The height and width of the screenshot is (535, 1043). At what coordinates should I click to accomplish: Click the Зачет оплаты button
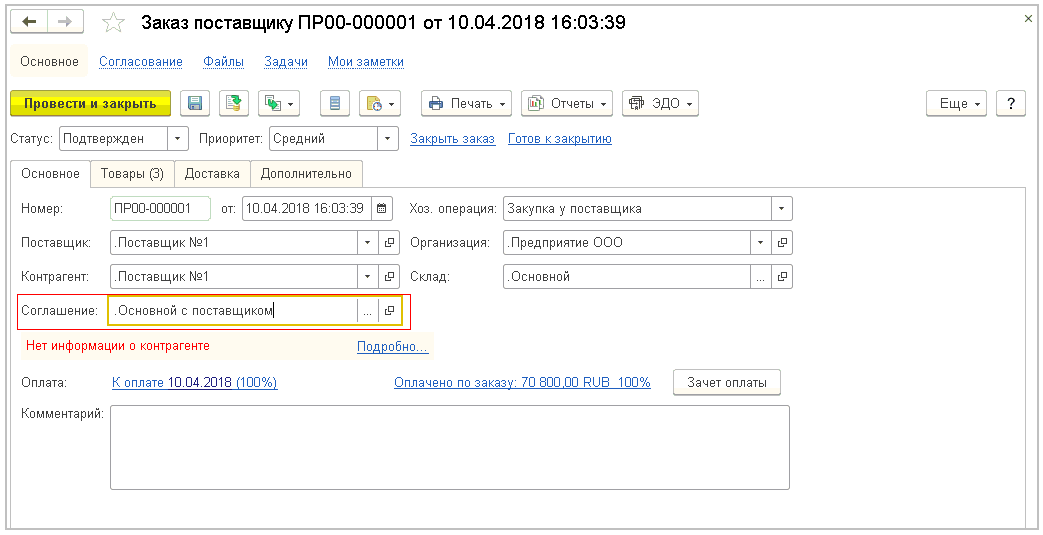tap(727, 382)
